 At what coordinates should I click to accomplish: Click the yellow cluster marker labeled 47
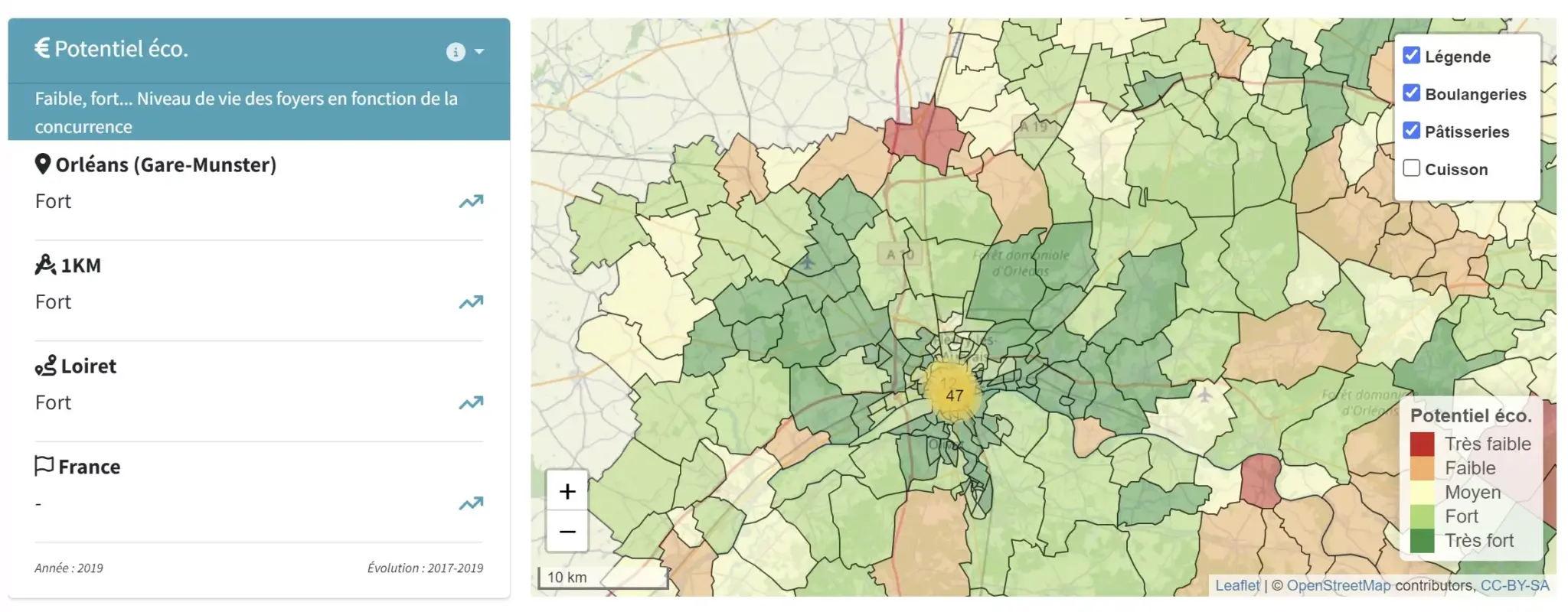tap(953, 395)
